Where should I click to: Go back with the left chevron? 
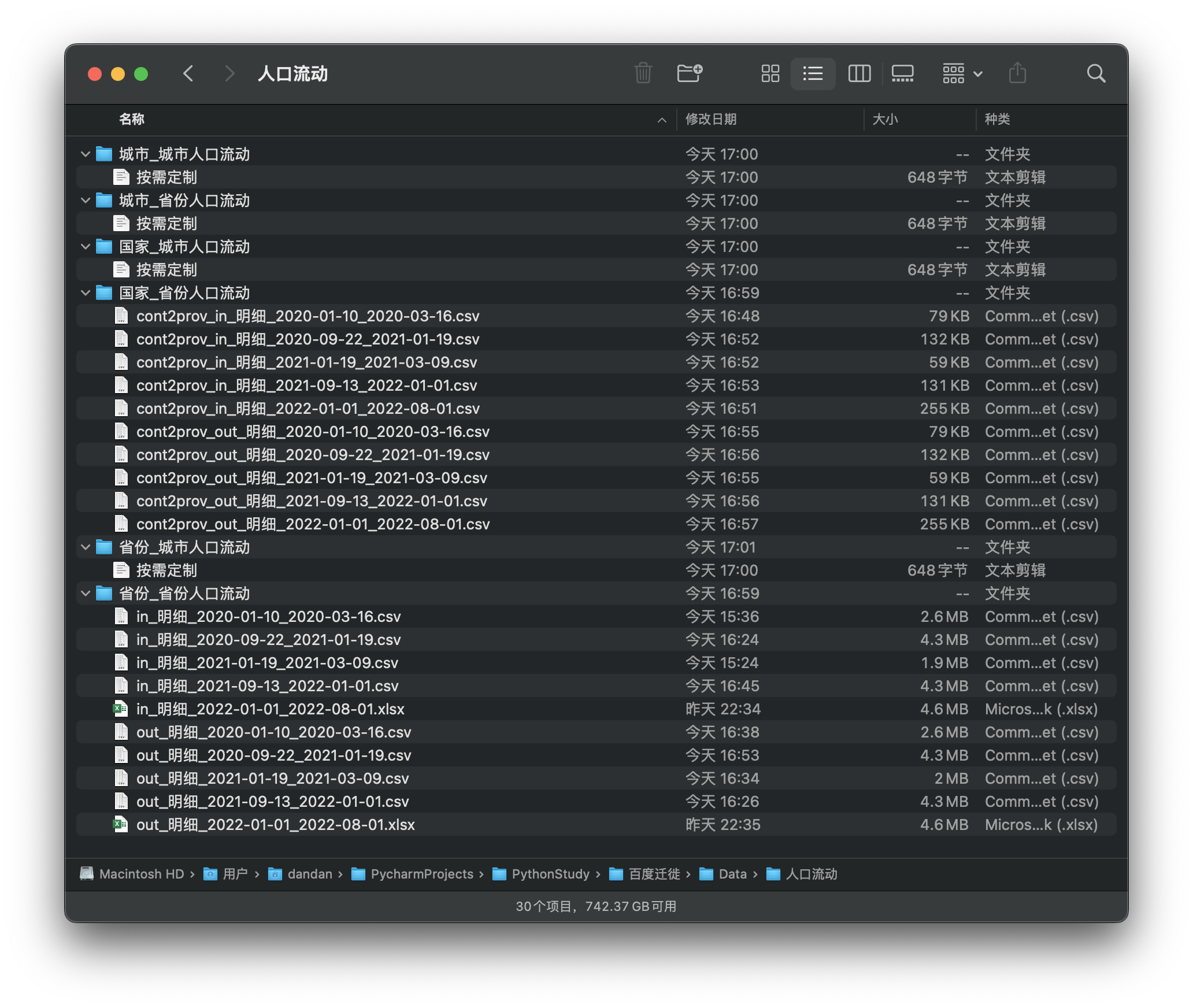click(188, 73)
